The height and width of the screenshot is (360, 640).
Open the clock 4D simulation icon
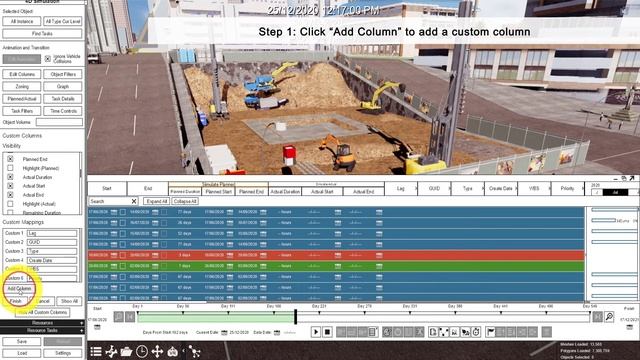[142, 351]
